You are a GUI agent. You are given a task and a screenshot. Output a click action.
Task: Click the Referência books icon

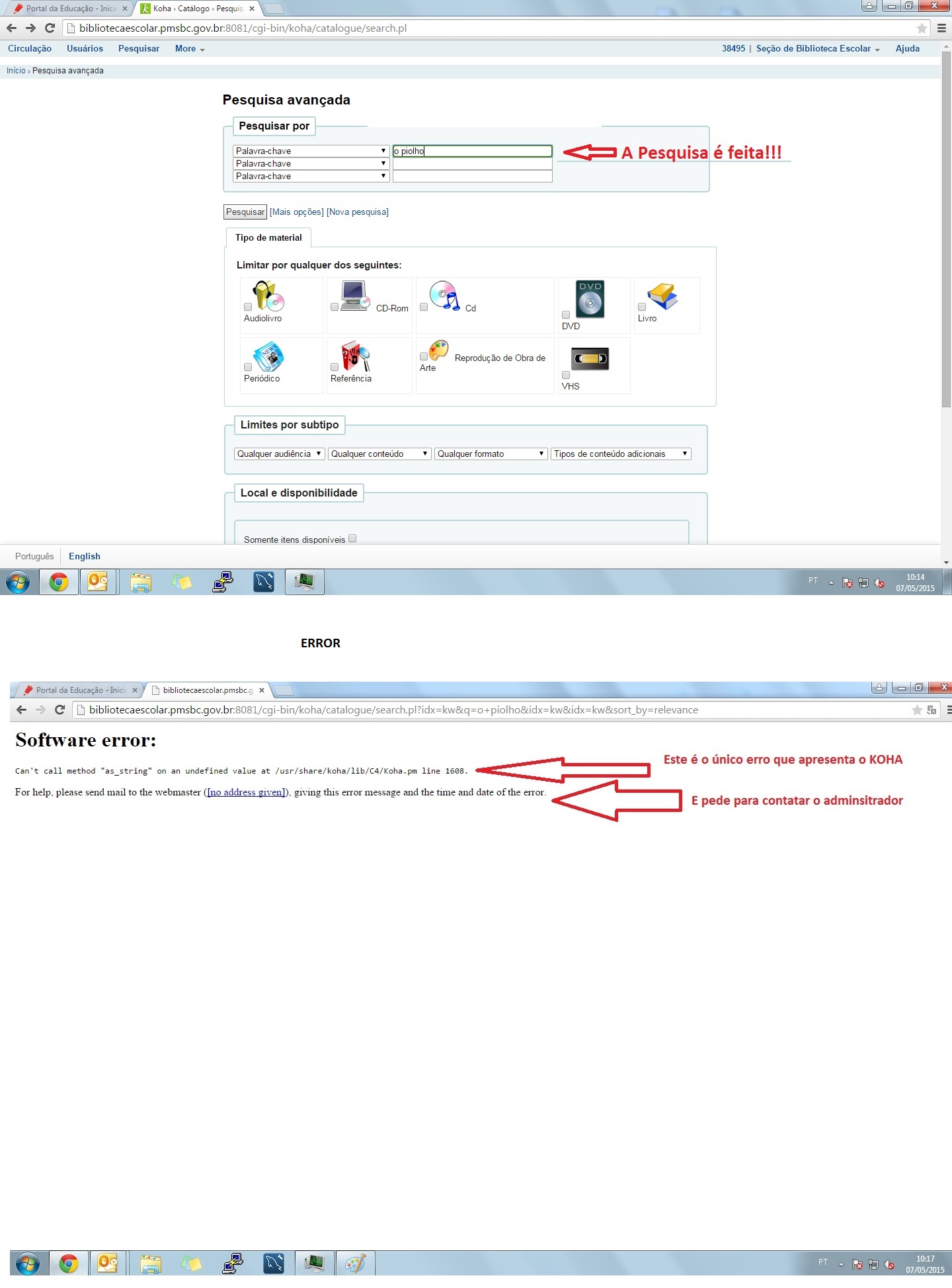tap(355, 356)
